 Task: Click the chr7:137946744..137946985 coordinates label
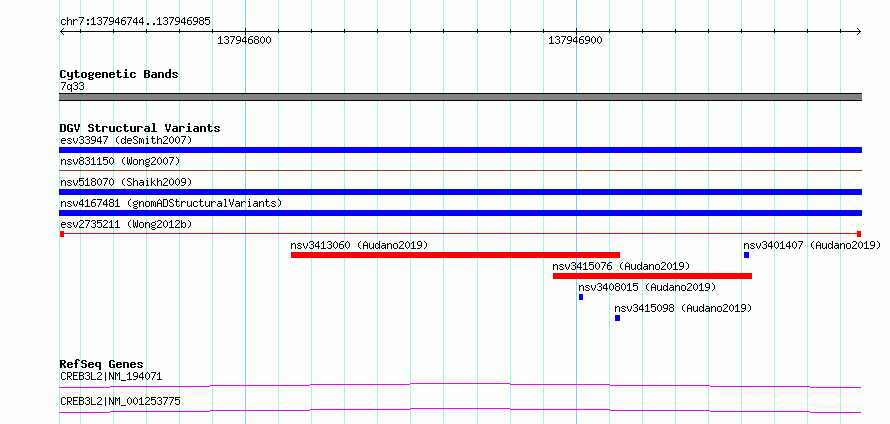click(135, 22)
